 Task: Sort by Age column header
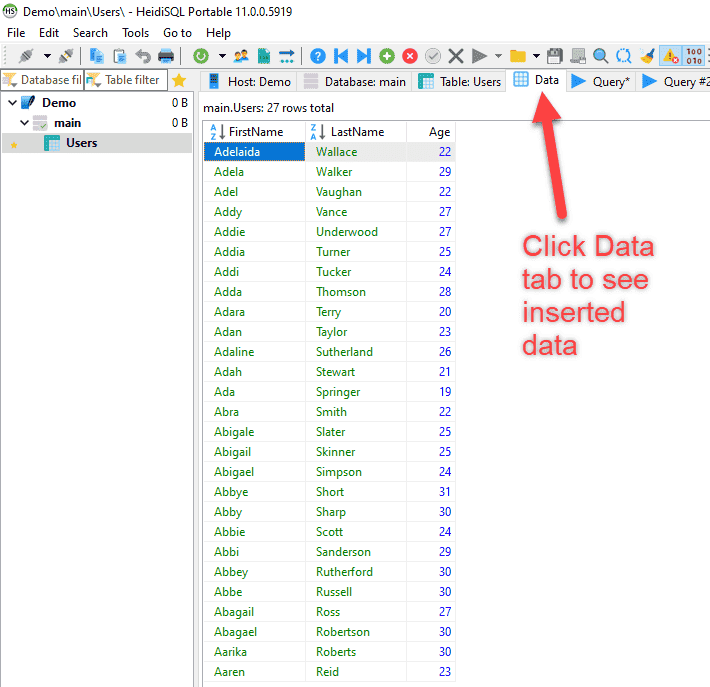[431, 132]
